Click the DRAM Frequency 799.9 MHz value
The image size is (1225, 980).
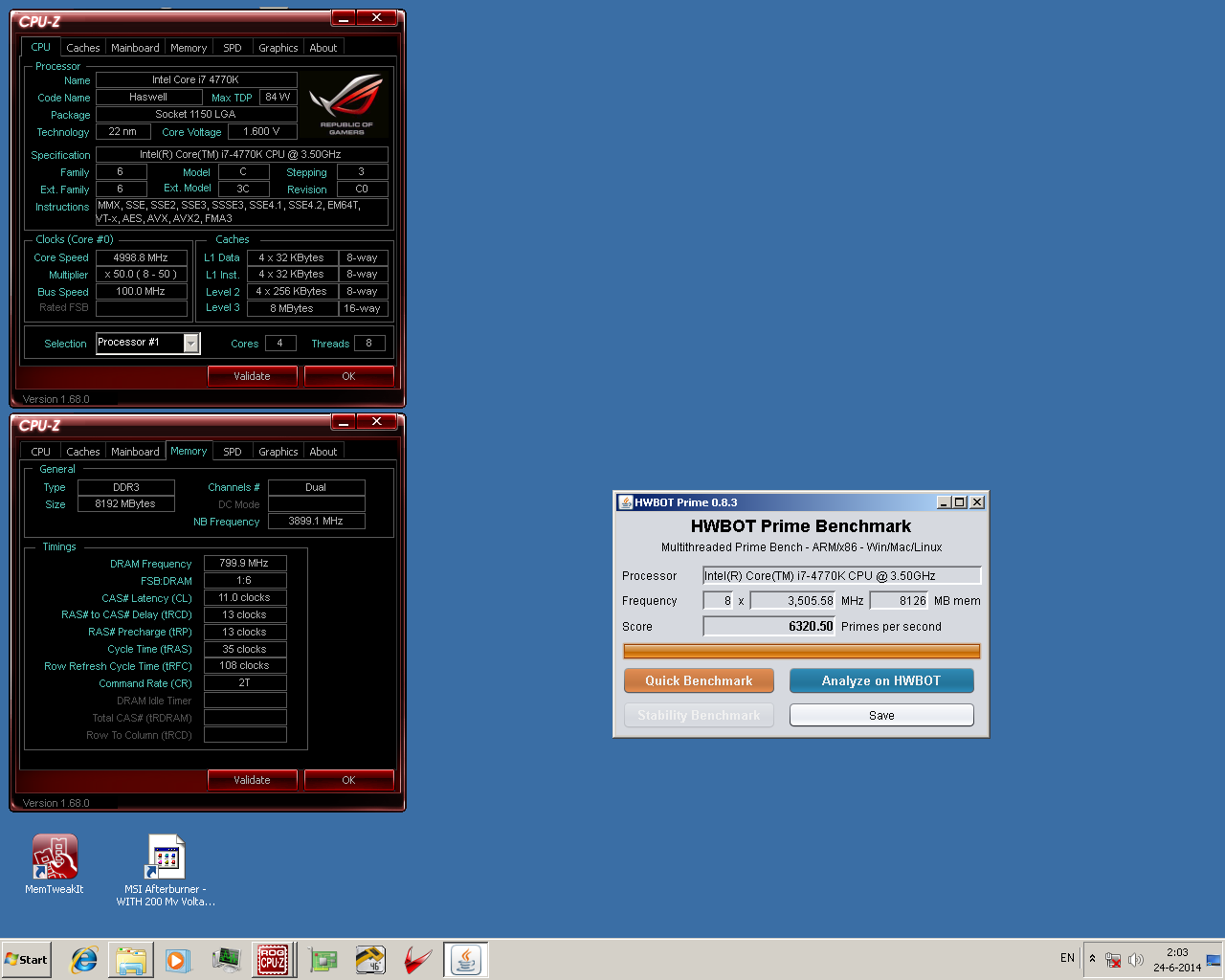[x=245, y=563]
